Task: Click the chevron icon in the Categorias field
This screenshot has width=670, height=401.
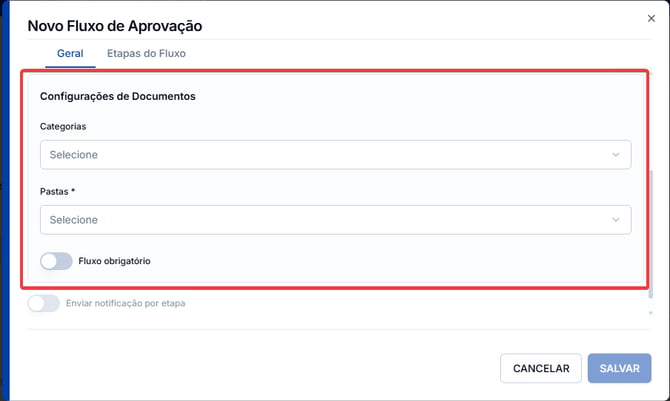Action: (x=616, y=155)
